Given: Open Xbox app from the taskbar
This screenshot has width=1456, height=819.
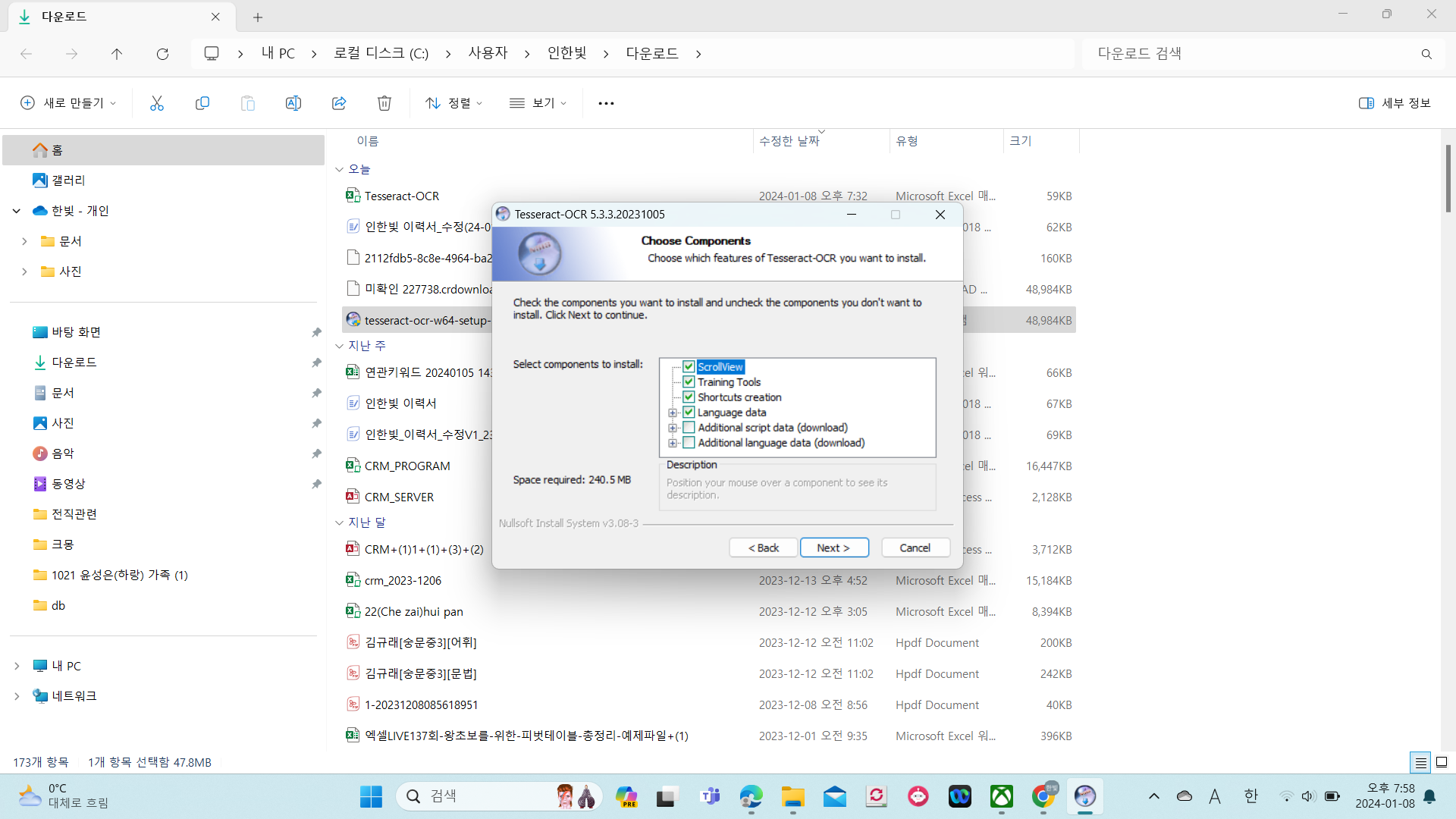Looking at the screenshot, I should pos(1002,796).
